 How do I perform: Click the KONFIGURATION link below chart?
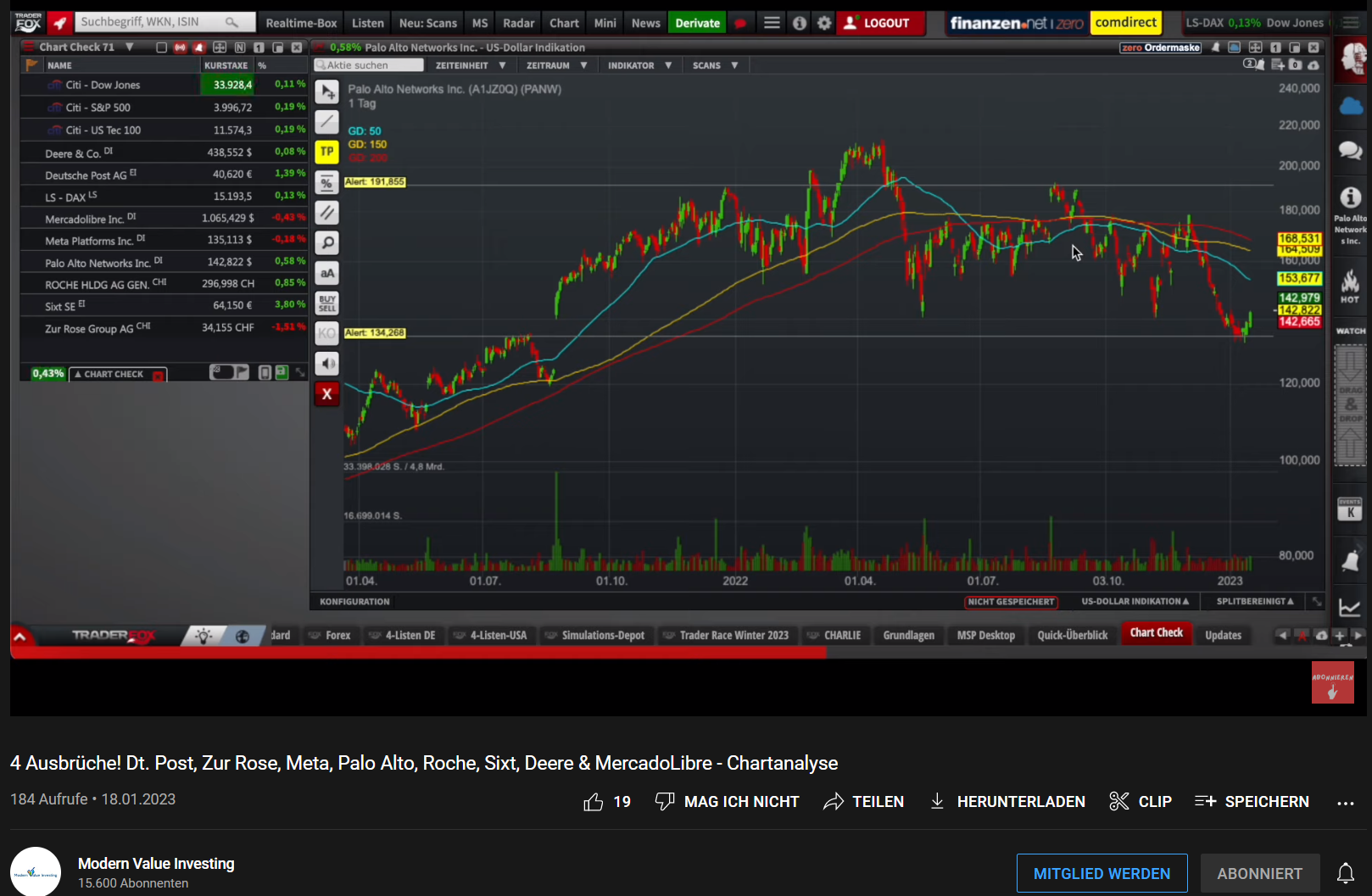tap(354, 602)
